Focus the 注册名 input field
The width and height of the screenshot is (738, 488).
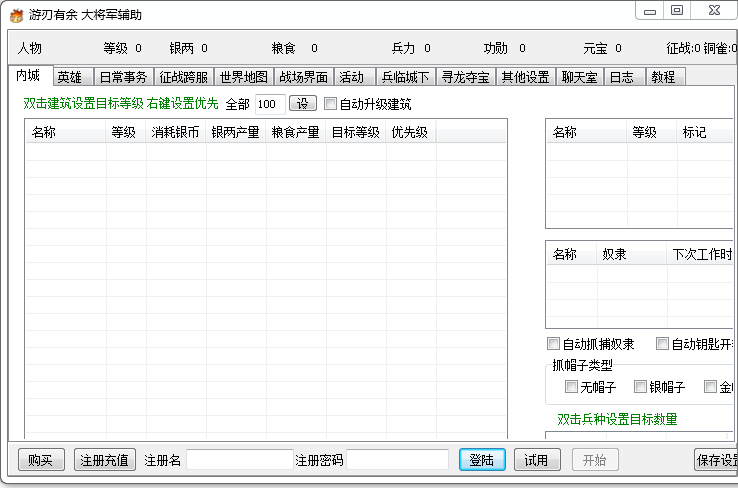click(x=240, y=460)
